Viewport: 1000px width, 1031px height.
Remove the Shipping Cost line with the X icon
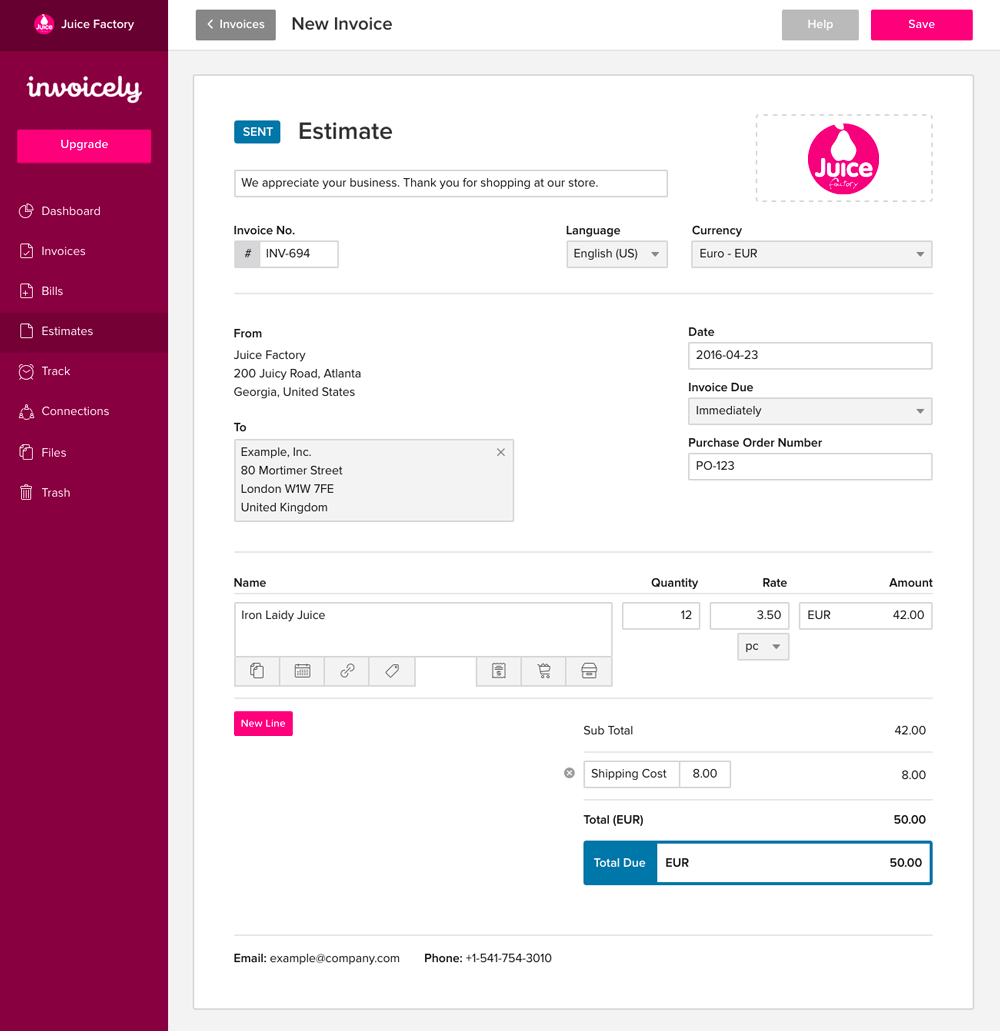click(569, 773)
